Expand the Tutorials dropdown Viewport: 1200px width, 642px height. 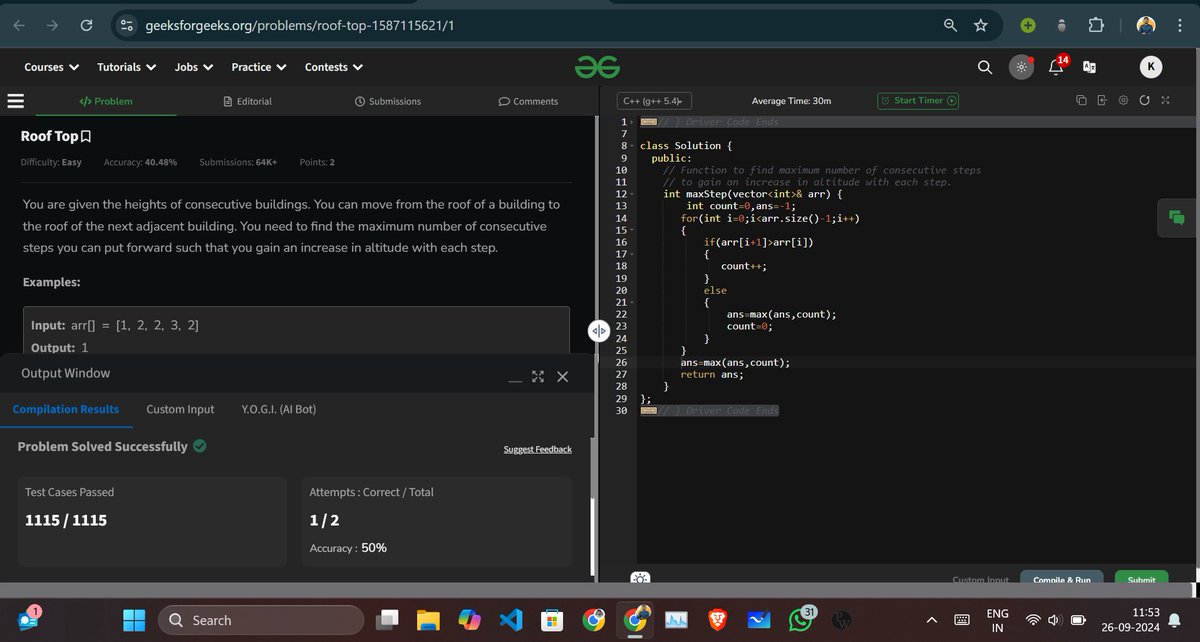point(126,67)
